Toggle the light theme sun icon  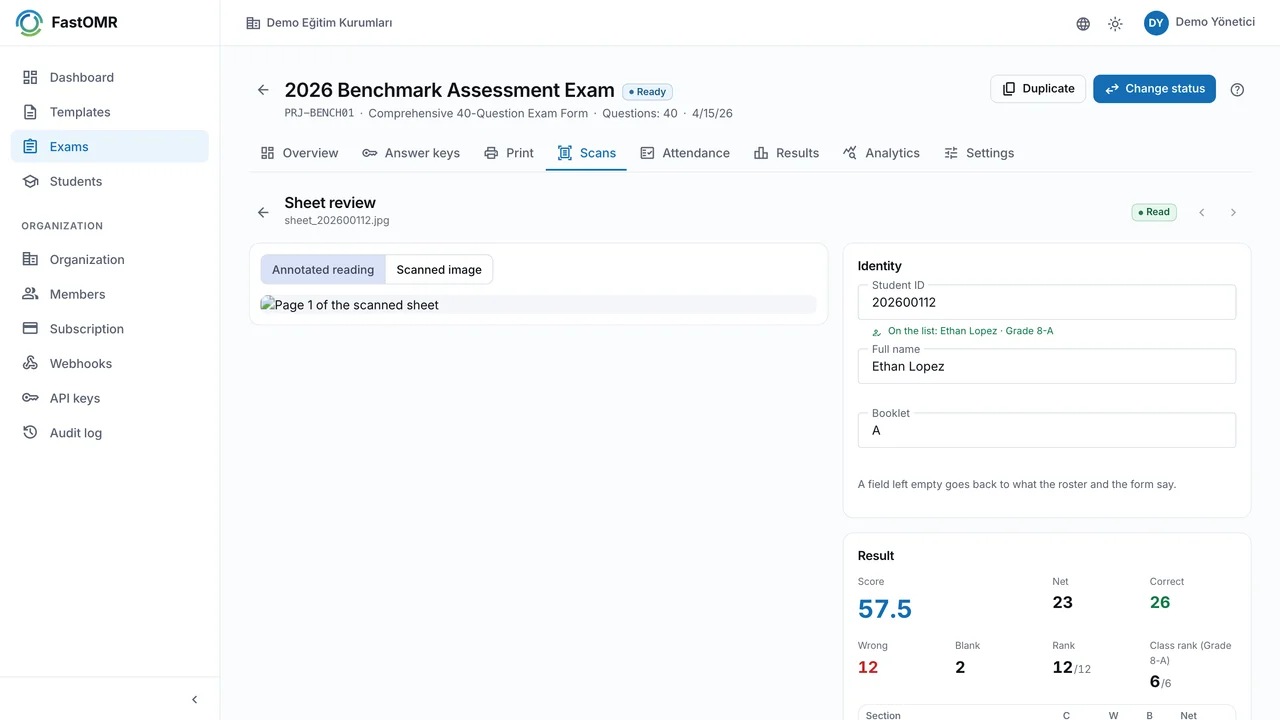[1115, 24]
